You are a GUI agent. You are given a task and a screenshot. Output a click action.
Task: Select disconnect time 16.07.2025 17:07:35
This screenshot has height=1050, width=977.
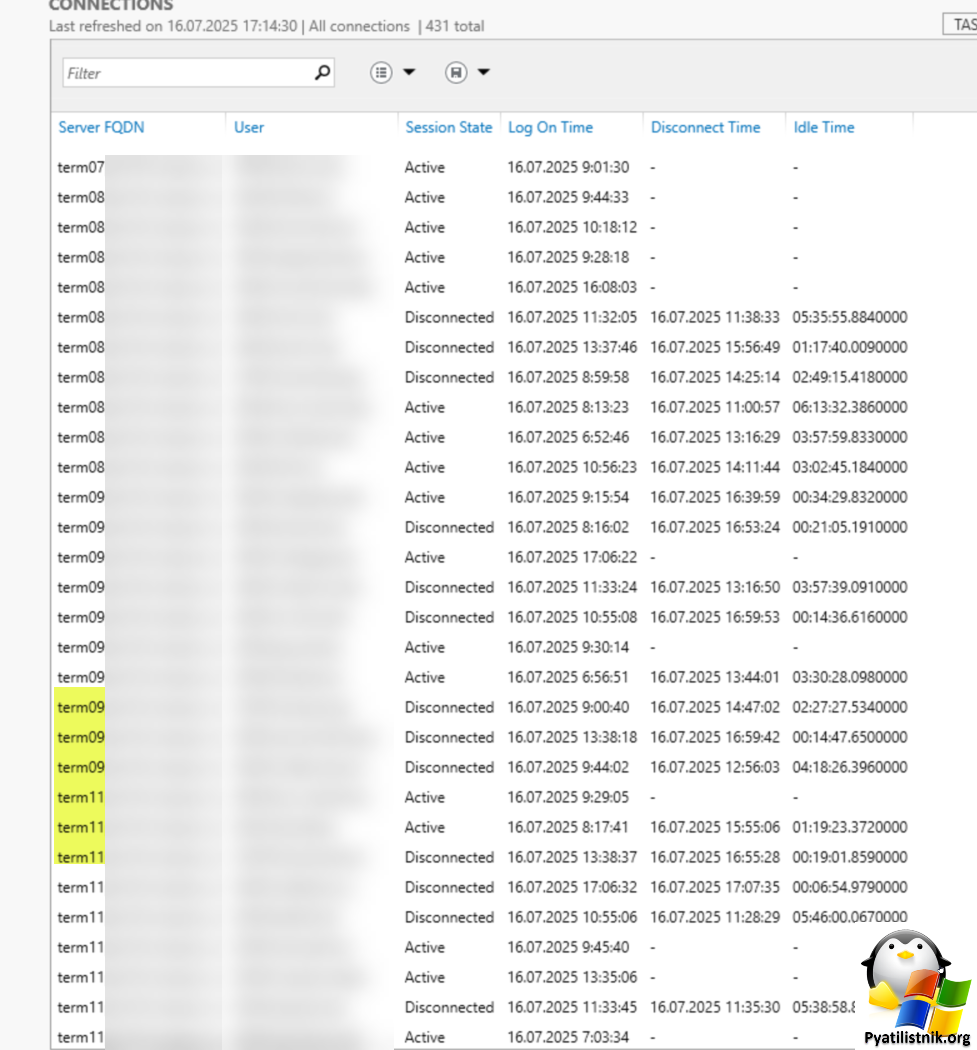coord(715,887)
